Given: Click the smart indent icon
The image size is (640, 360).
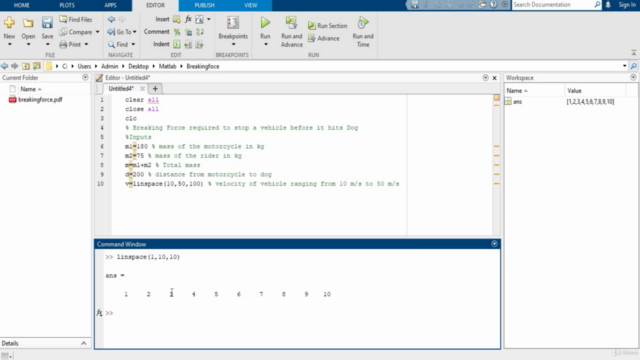Looking at the screenshot, I should click(x=177, y=44).
